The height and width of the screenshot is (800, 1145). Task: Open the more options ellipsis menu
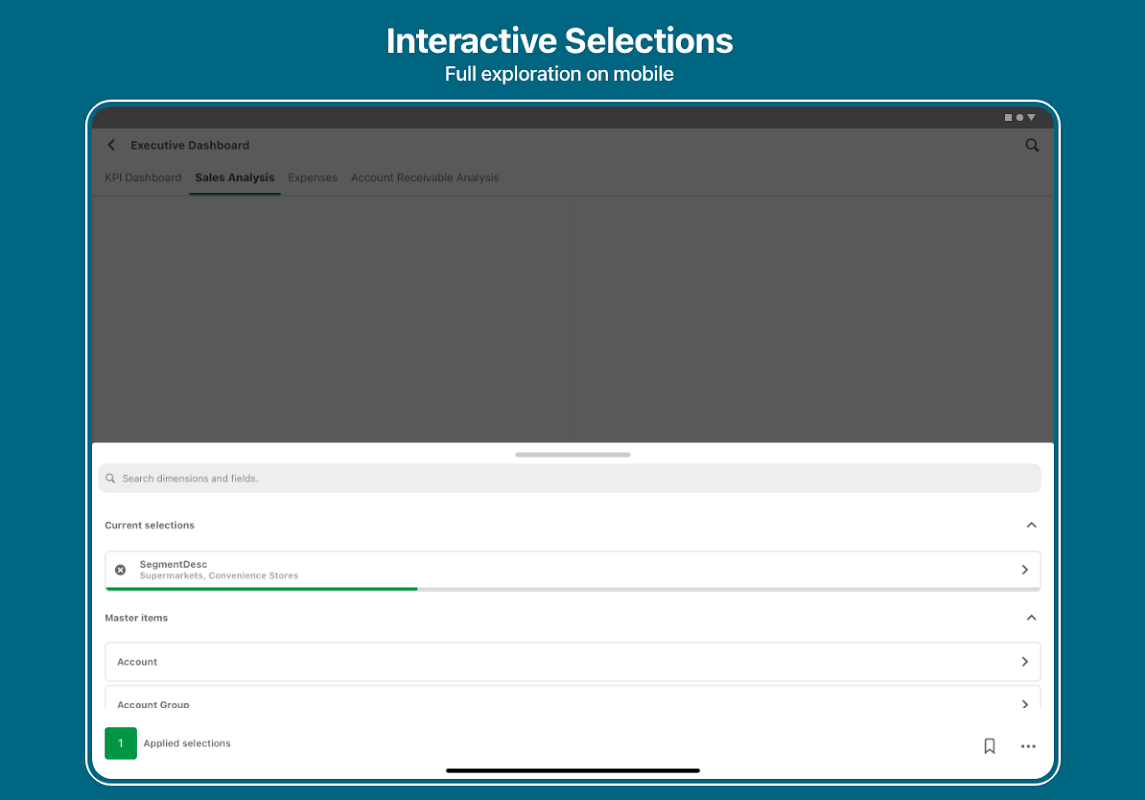pyautogui.click(x=1028, y=746)
